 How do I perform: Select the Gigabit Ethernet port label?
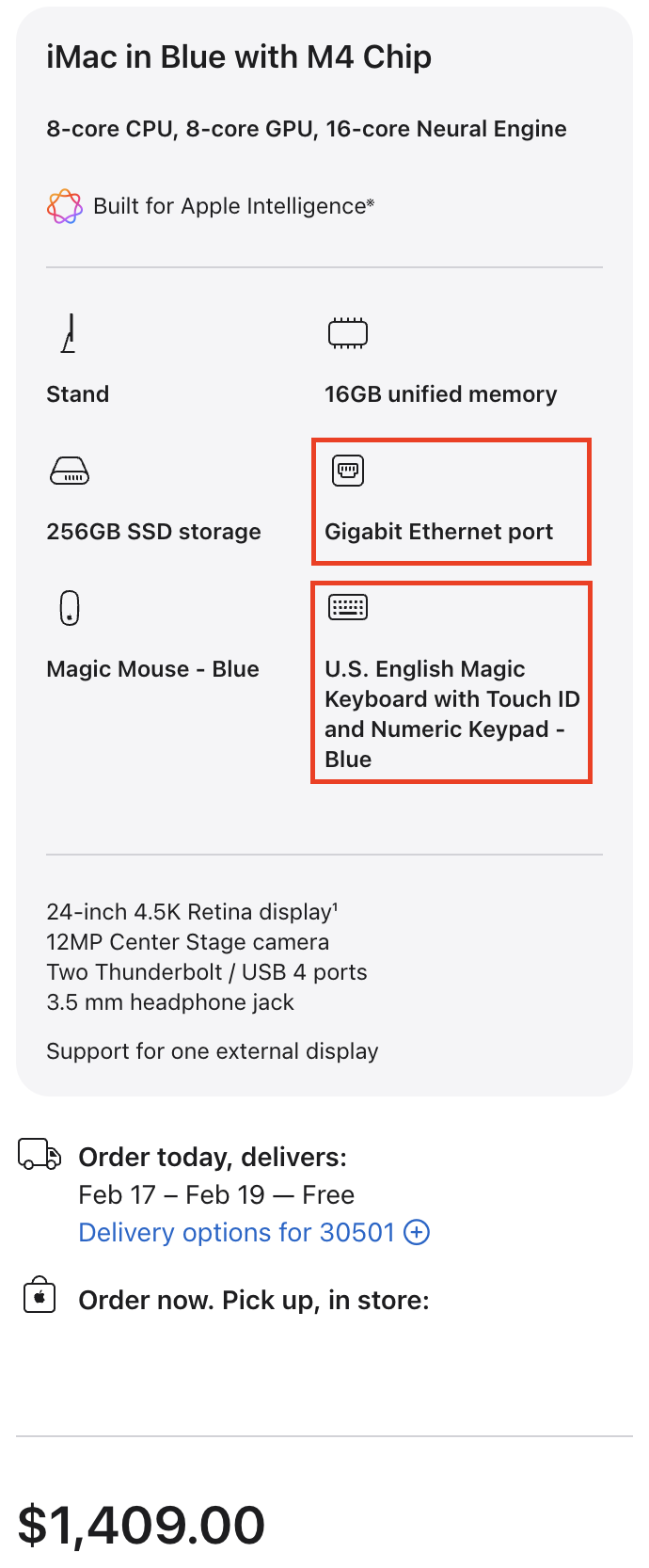tap(438, 532)
